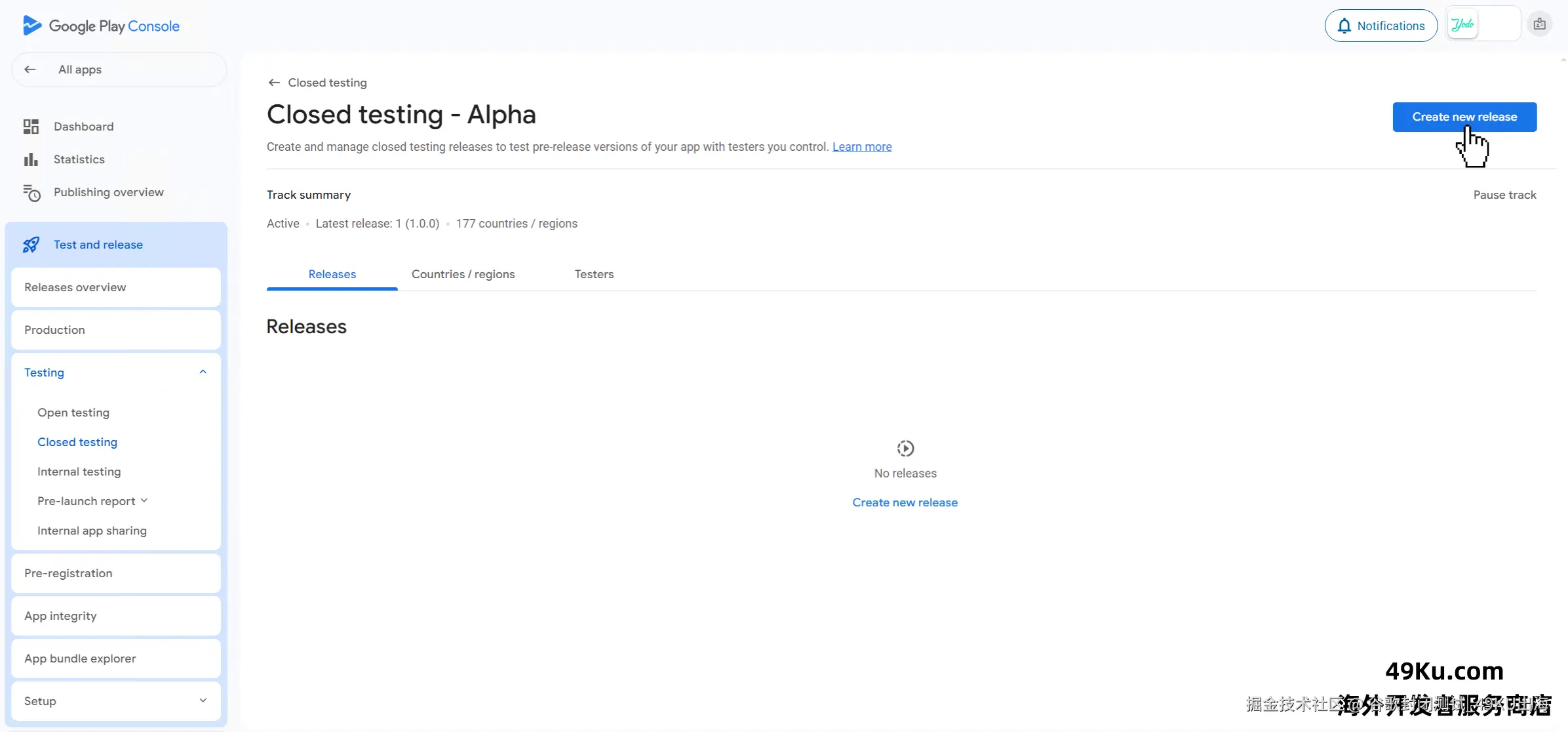Expand the Setup section
This screenshot has width=1568, height=732.
coord(203,701)
